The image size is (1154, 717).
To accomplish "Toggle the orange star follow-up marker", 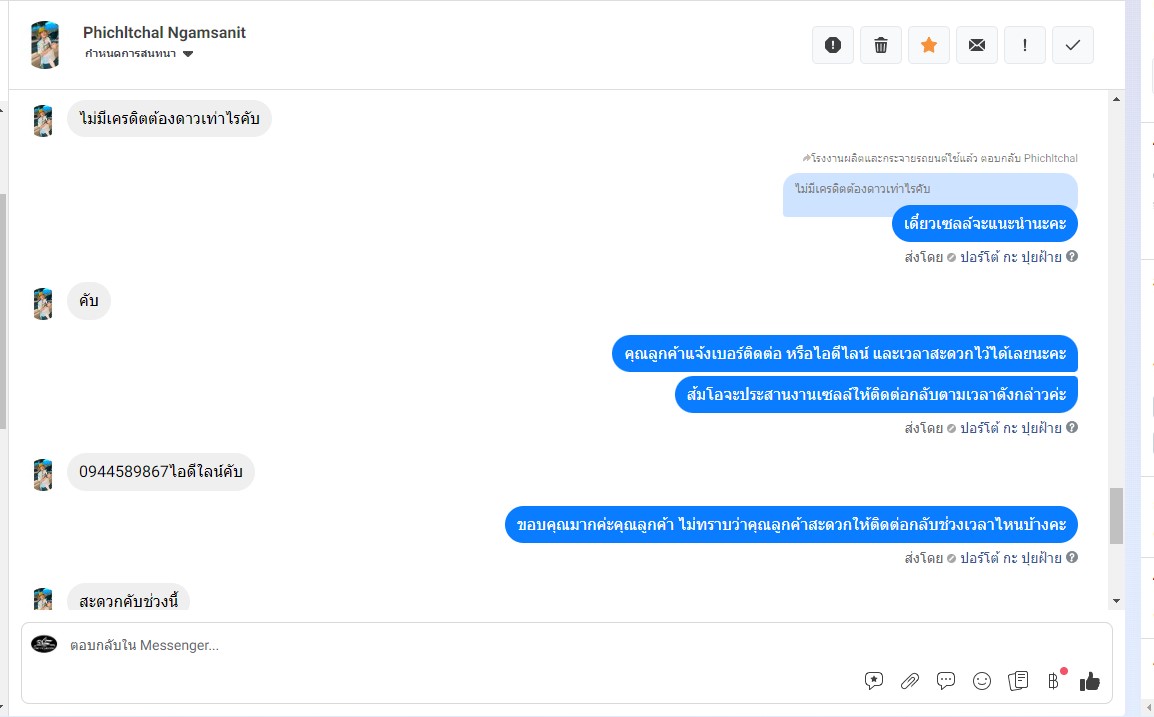I will coord(929,45).
